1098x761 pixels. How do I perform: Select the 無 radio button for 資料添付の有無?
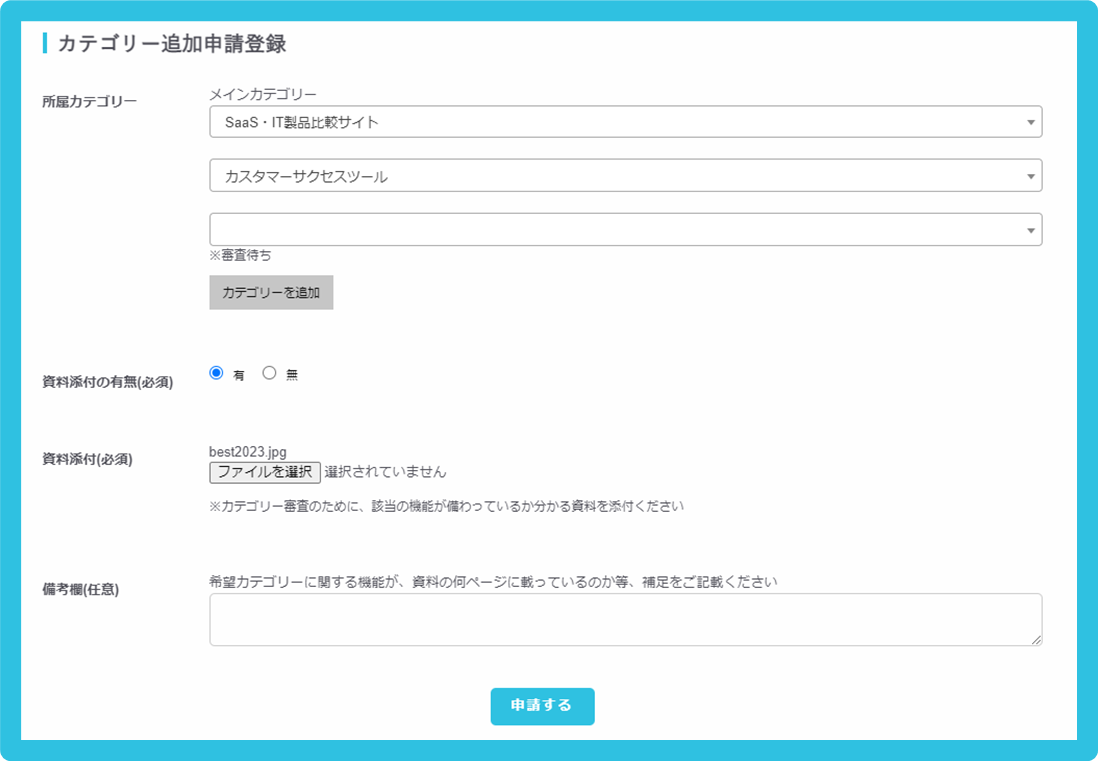pos(268,373)
